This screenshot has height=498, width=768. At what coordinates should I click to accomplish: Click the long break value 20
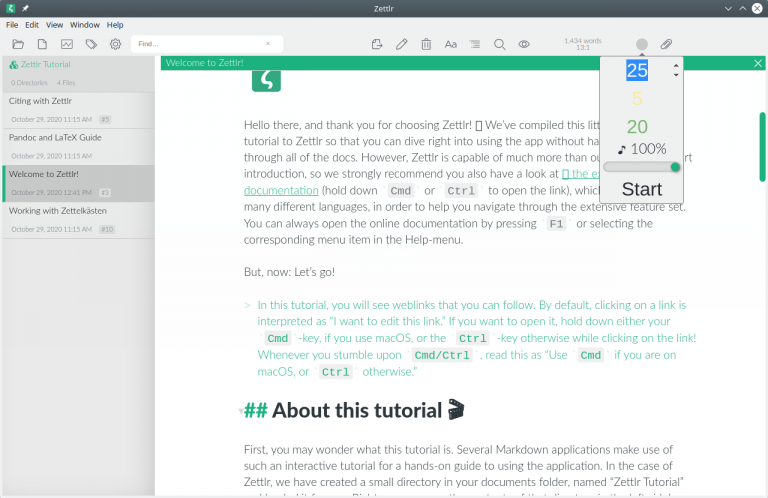(637, 127)
